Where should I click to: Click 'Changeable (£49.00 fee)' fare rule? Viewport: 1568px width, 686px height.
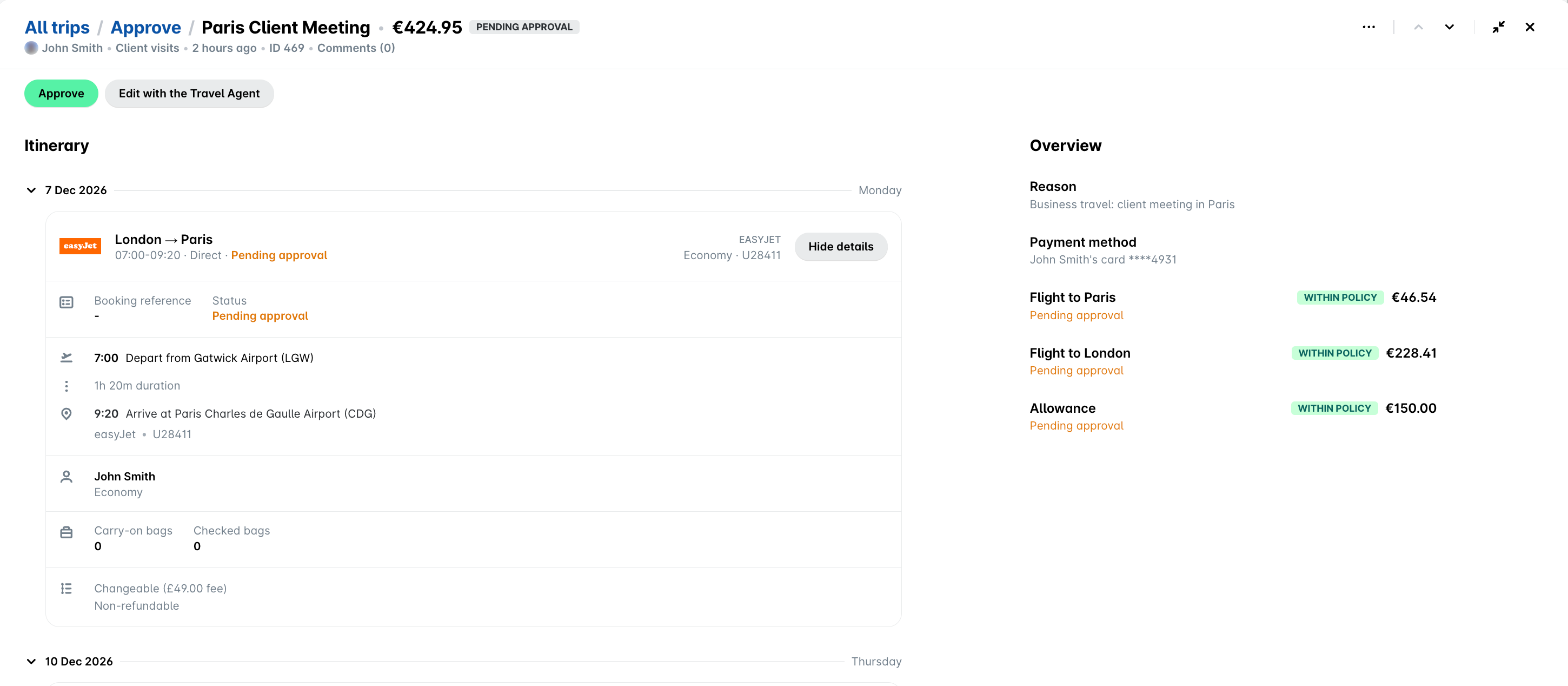160,589
